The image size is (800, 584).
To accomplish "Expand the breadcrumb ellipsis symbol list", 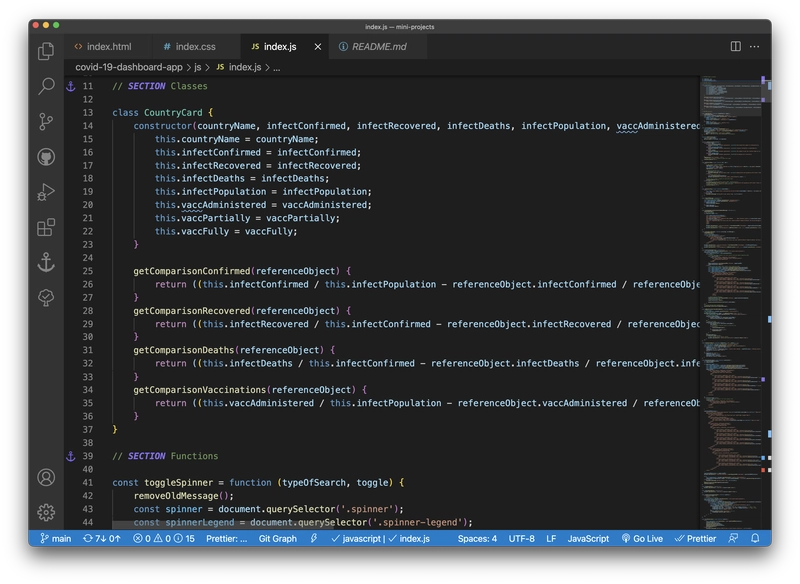I will click(277, 67).
